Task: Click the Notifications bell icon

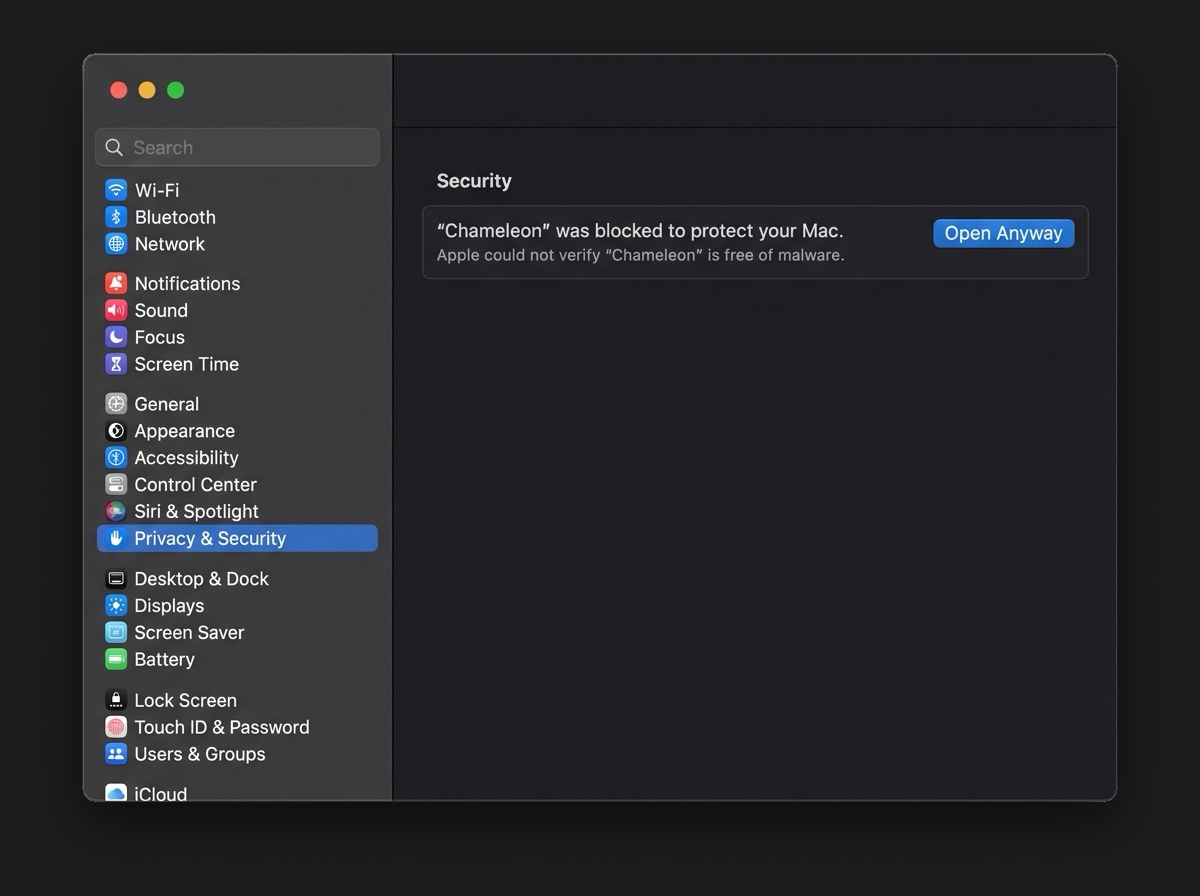Action: (116, 283)
